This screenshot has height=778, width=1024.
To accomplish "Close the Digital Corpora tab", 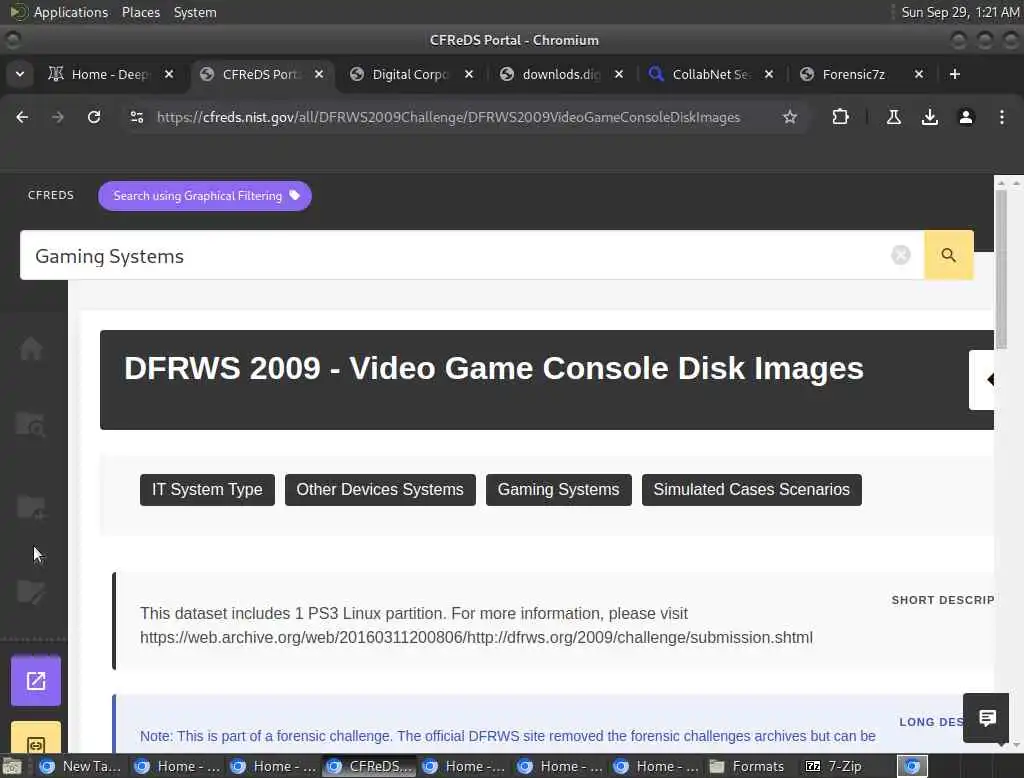I will click(468, 74).
